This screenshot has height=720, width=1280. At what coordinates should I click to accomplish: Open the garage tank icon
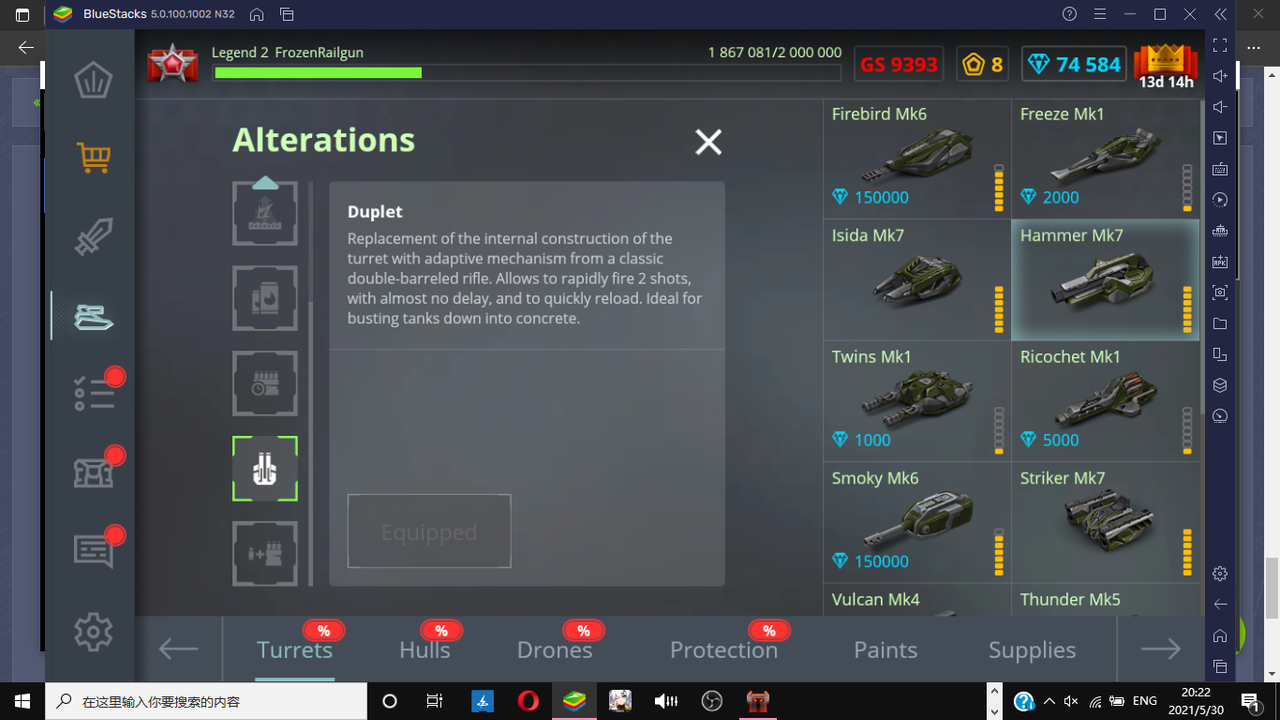(93, 317)
